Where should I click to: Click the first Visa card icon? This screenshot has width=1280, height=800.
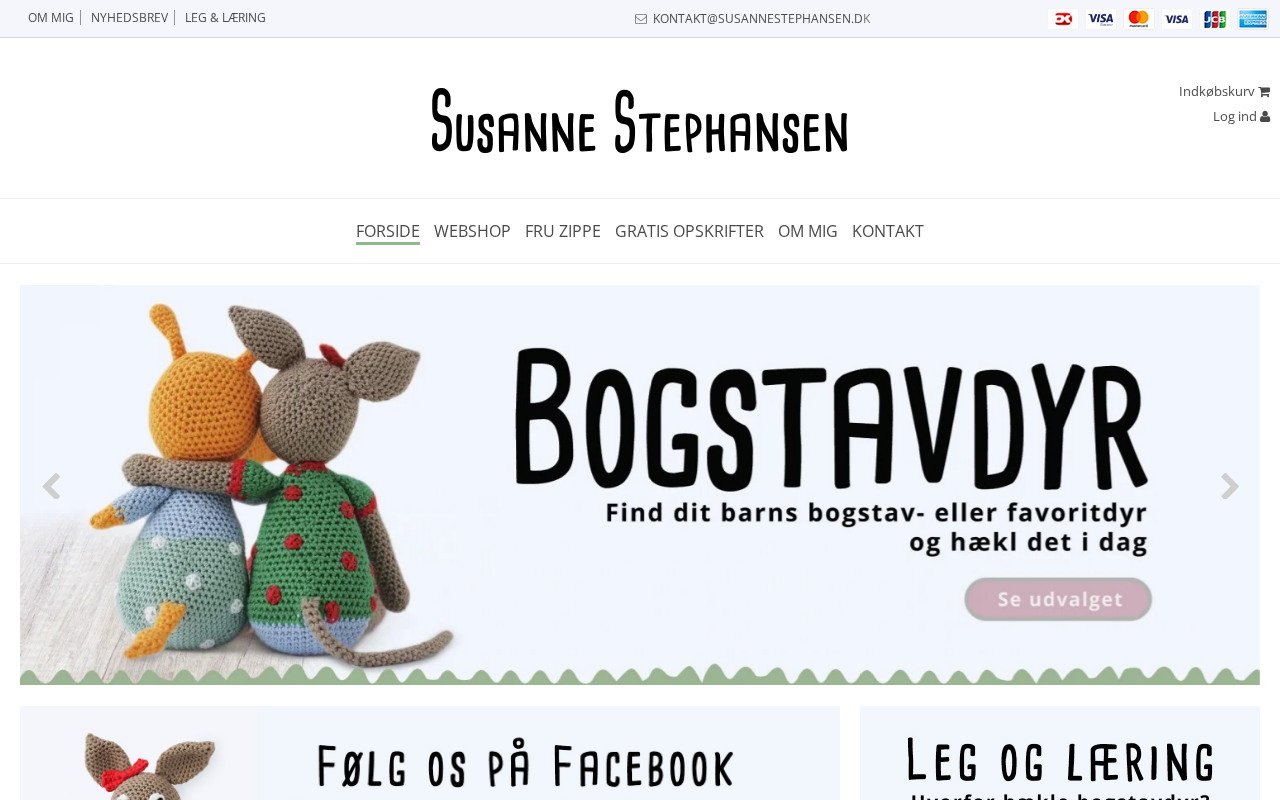pyautogui.click(x=1101, y=19)
